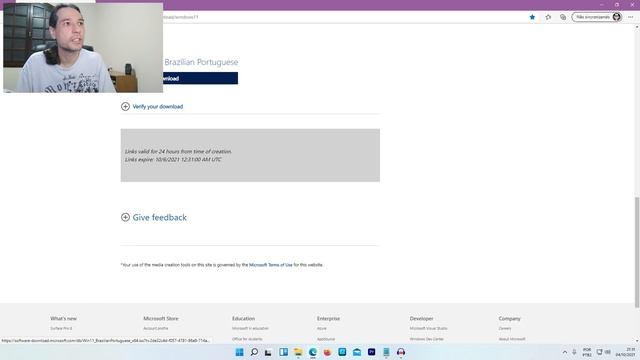The image size is (640, 360).
Task: Open network and volume quick settings
Action: (604, 352)
